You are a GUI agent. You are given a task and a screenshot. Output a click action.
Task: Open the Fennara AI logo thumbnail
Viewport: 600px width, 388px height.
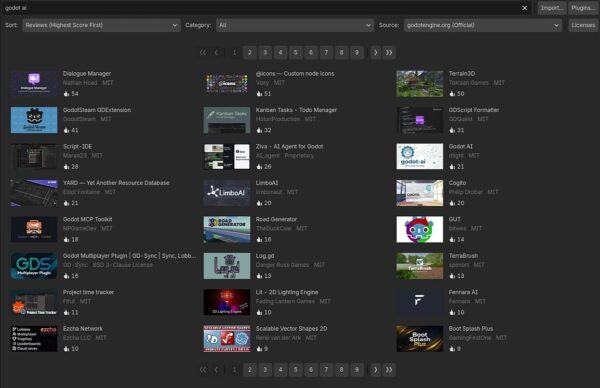[x=420, y=302]
